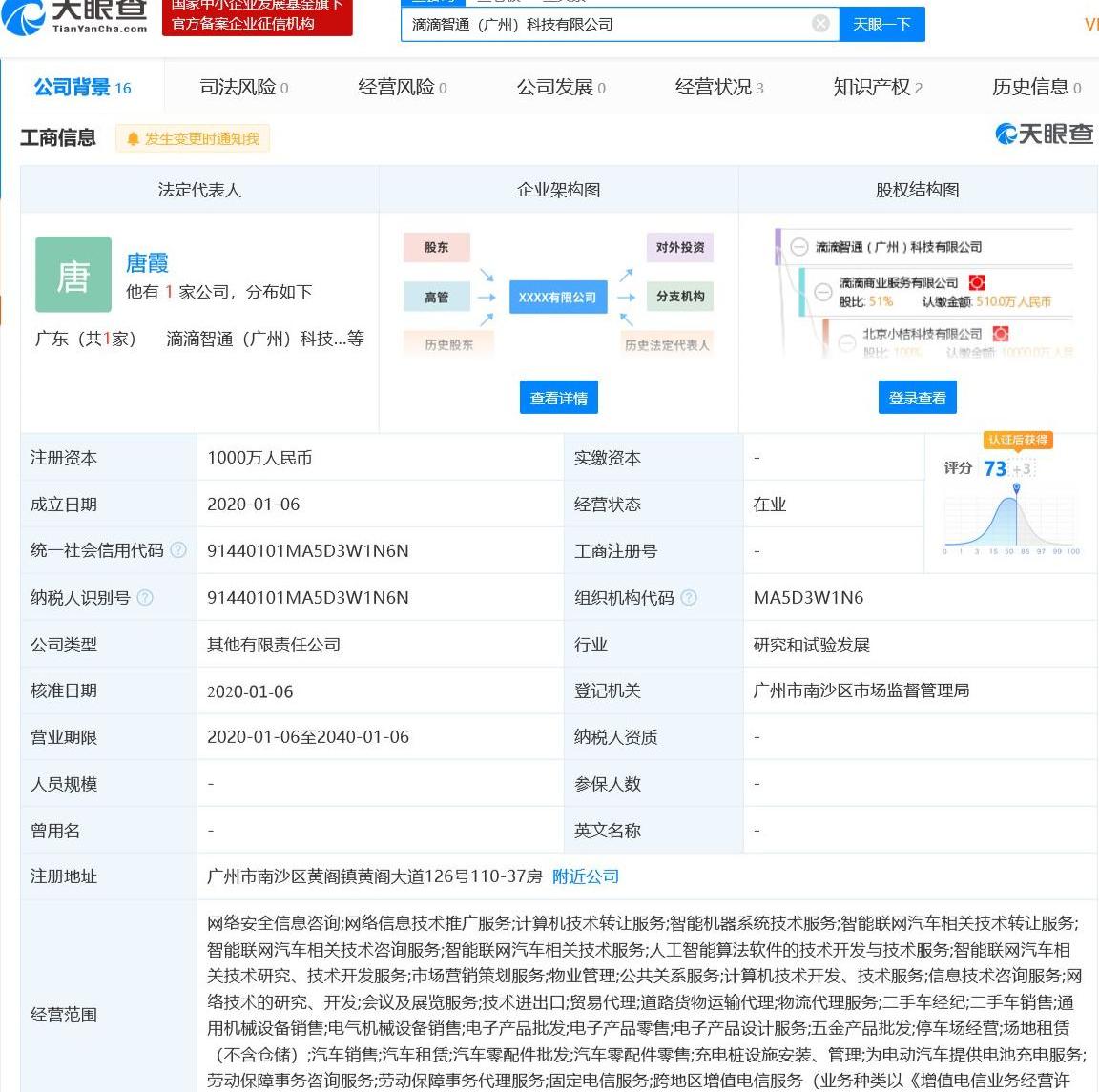This screenshot has height=1092, width=1099.
Task: Click 滴滴智通（广州）科技...等 company link
Action: (x=265, y=339)
